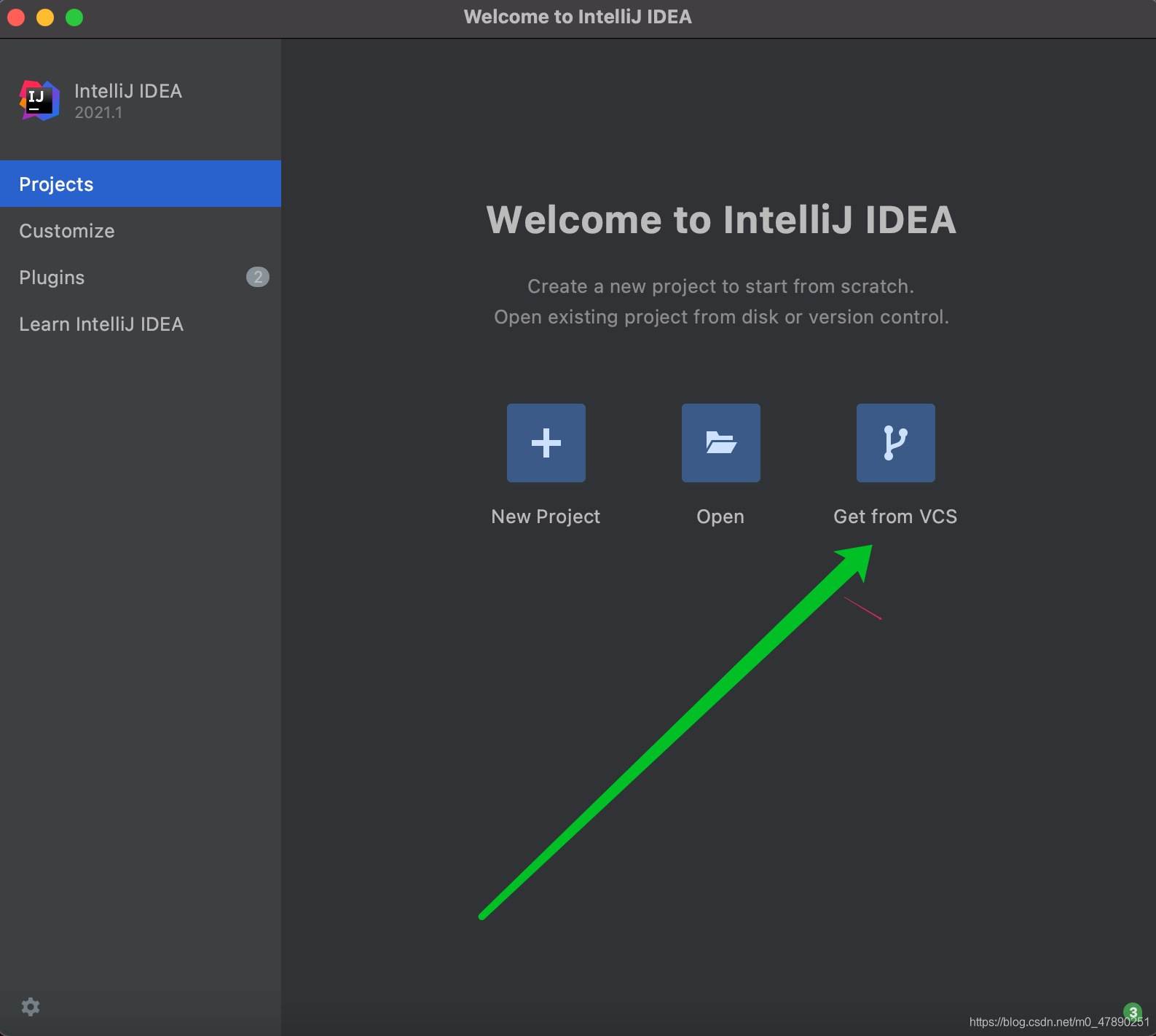The width and height of the screenshot is (1156, 1036).
Task: Click the New Project plus icon
Action: point(546,443)
